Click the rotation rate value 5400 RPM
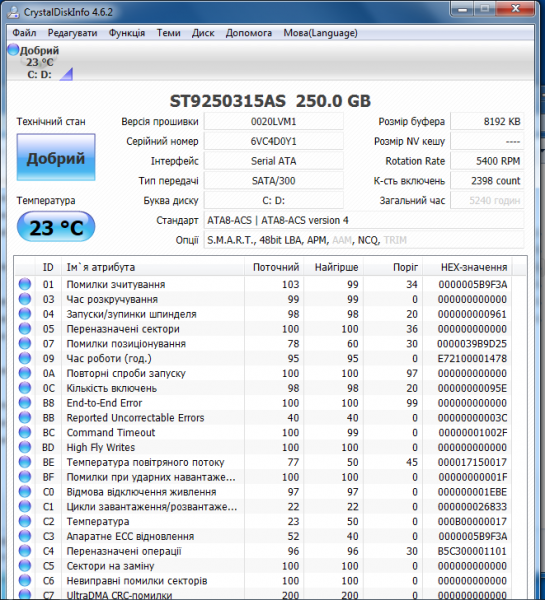Image resolution: width=545 pixels, height=600 pixels. (x=487, y=161)
